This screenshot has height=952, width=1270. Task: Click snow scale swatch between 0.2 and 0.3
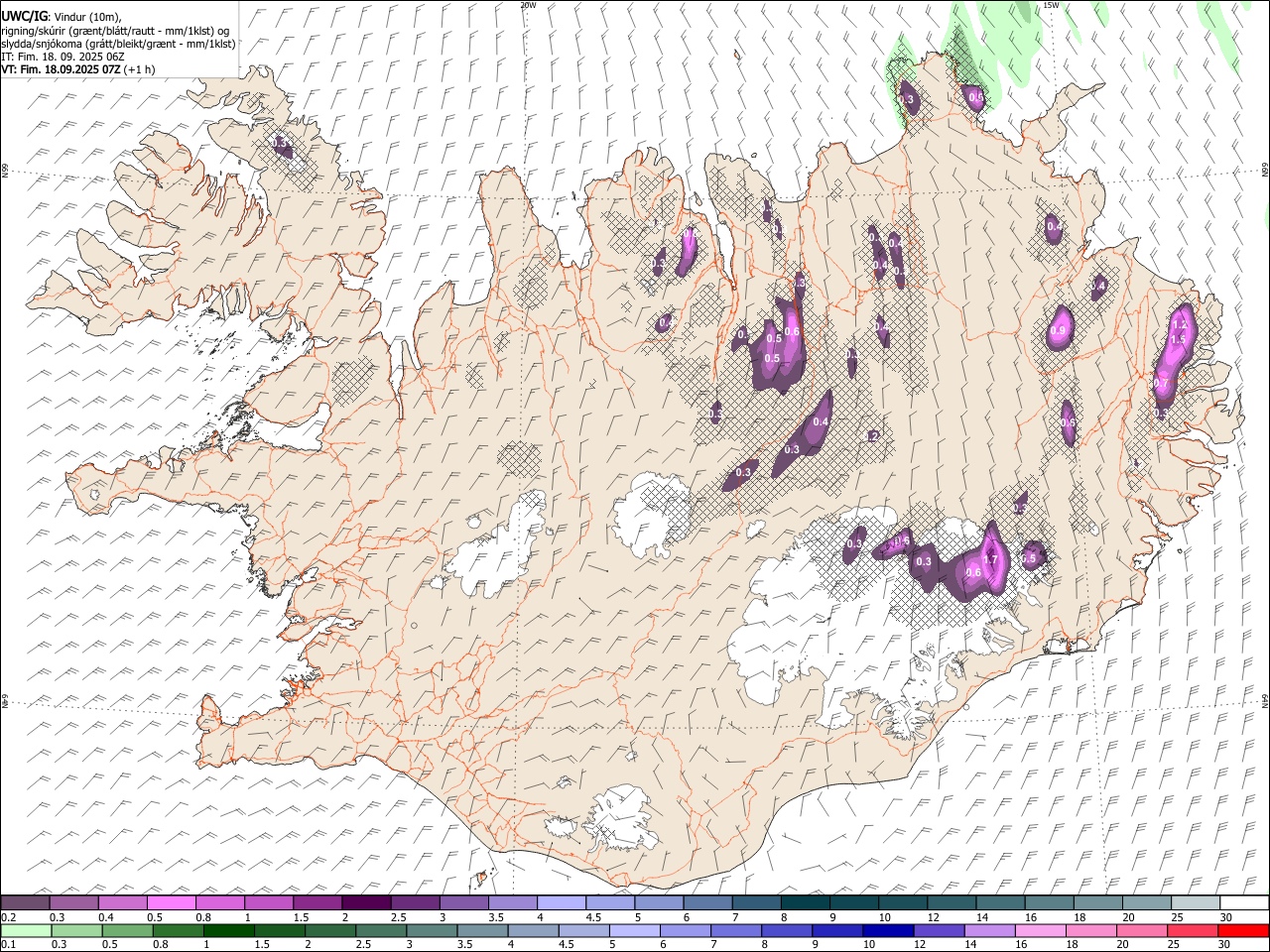(x=26, y=903)
